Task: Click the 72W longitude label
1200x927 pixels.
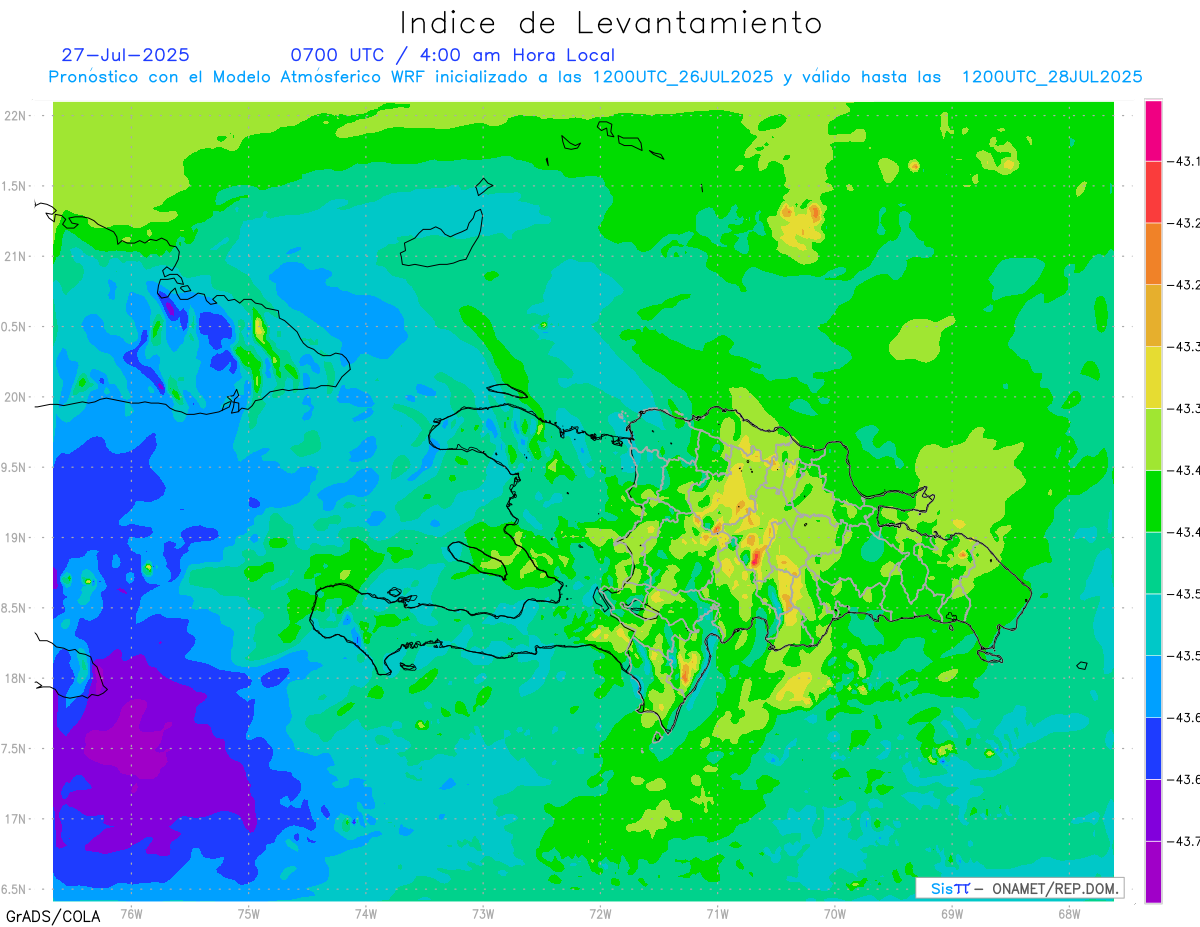Action: [x=600, y=914]
